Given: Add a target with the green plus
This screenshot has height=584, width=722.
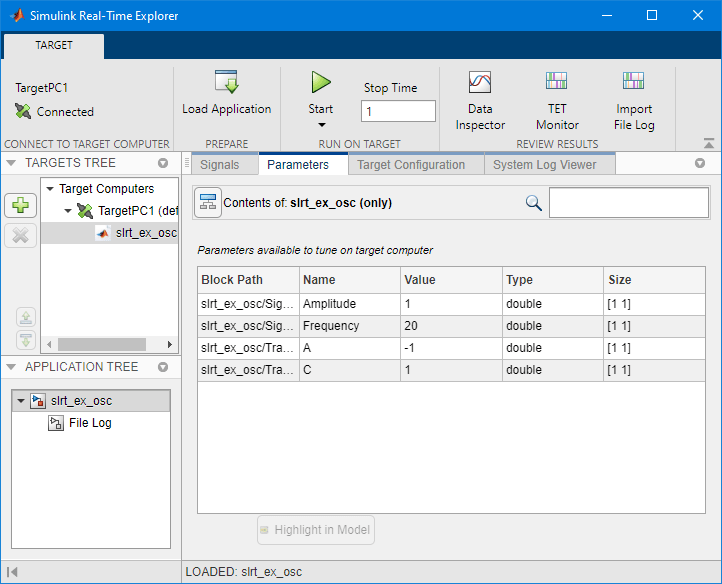Looking at the screenshot, I should [x=21, y=205].
